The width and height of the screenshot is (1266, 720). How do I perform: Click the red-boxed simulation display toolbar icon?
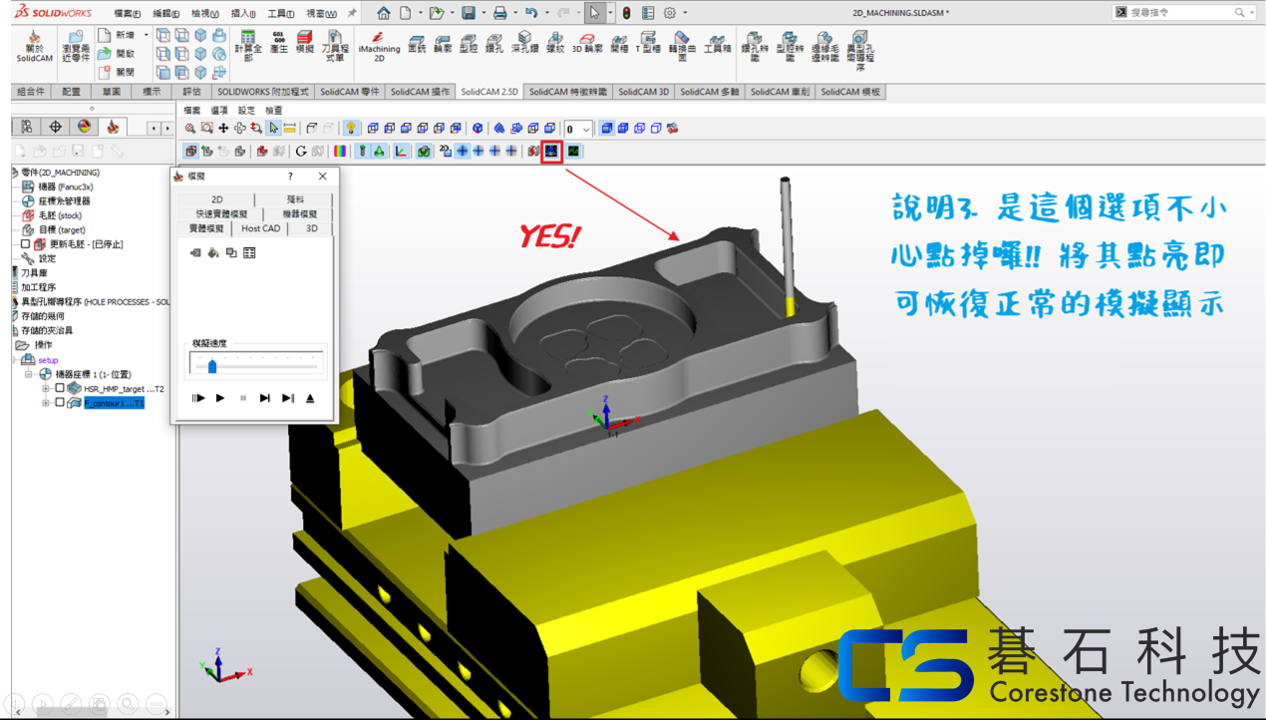pyautogui.click(x=550, y=151)
